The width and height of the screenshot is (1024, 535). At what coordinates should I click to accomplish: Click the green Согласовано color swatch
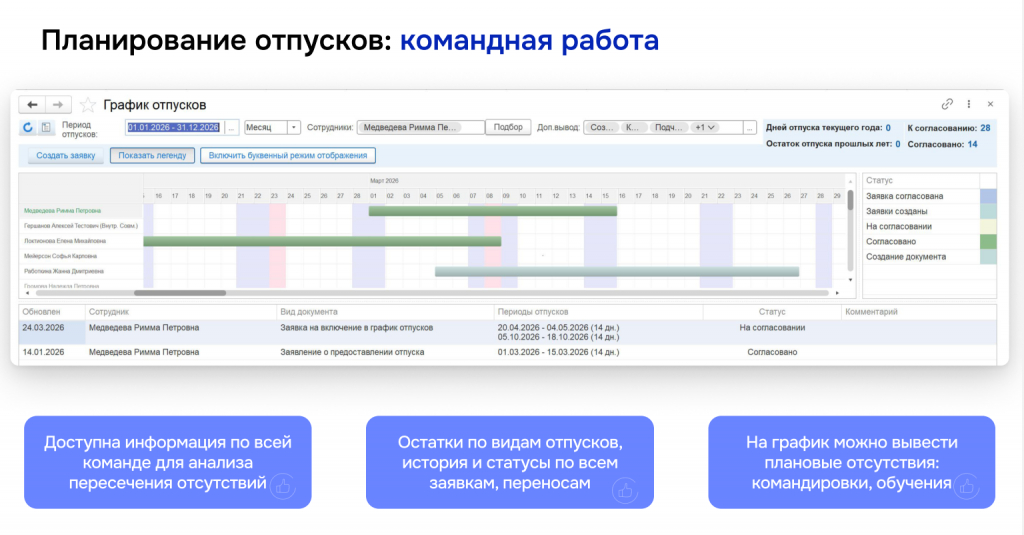[988, 241]
